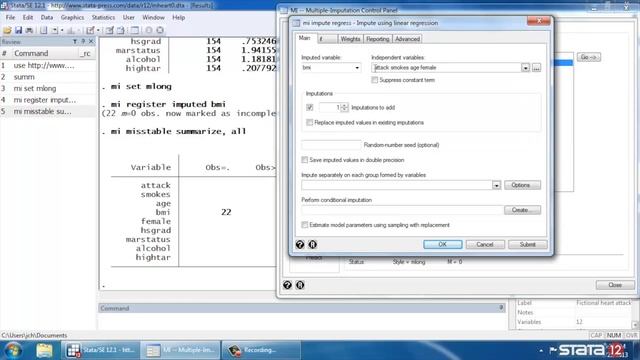Click the reset icon in MI Control Panel

(300, 285)
